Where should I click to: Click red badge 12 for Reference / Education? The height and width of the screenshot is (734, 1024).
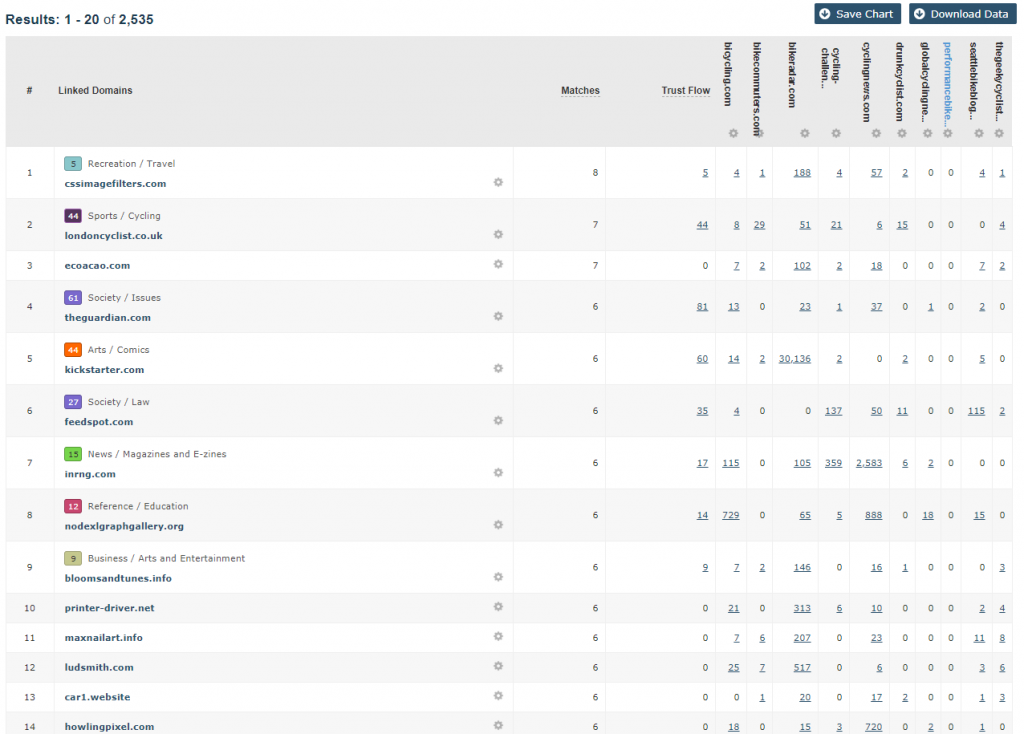coord(73,507)
